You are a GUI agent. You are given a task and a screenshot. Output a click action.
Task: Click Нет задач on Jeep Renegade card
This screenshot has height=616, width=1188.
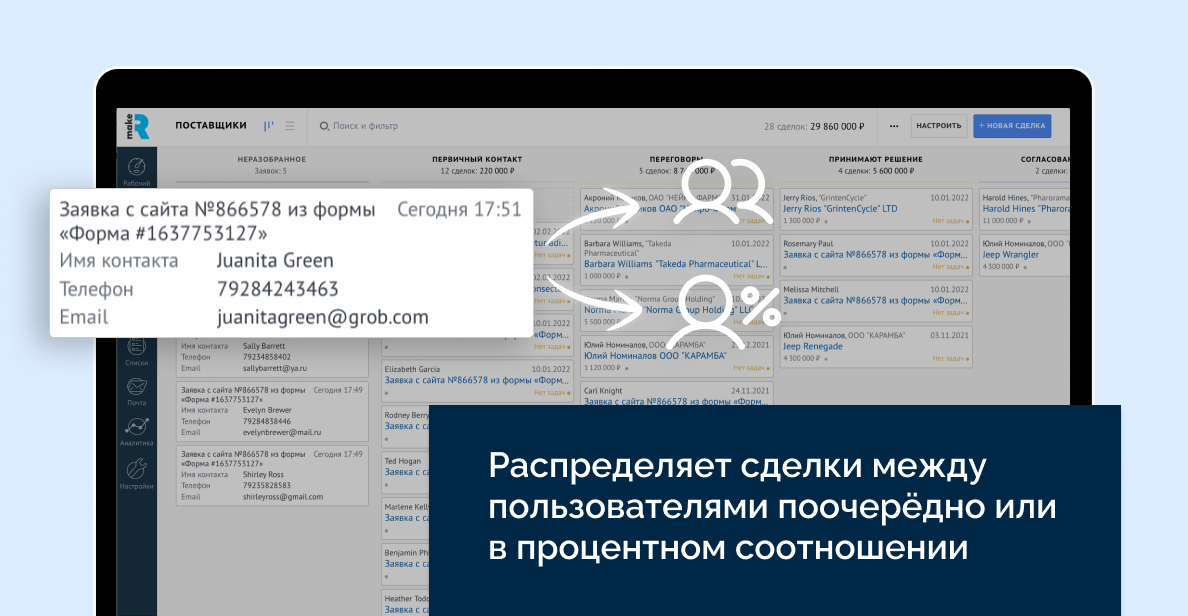pos(949,358)
